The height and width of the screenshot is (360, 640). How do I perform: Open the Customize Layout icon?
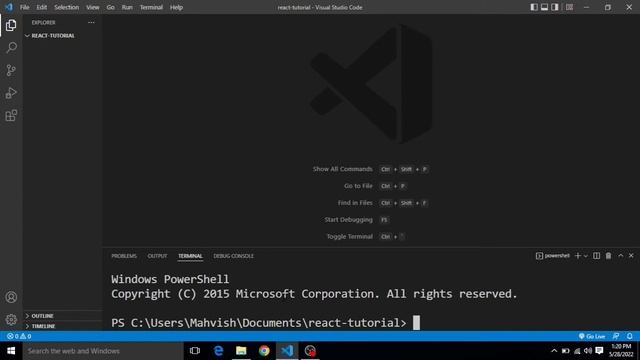click(x=569, y=7)
